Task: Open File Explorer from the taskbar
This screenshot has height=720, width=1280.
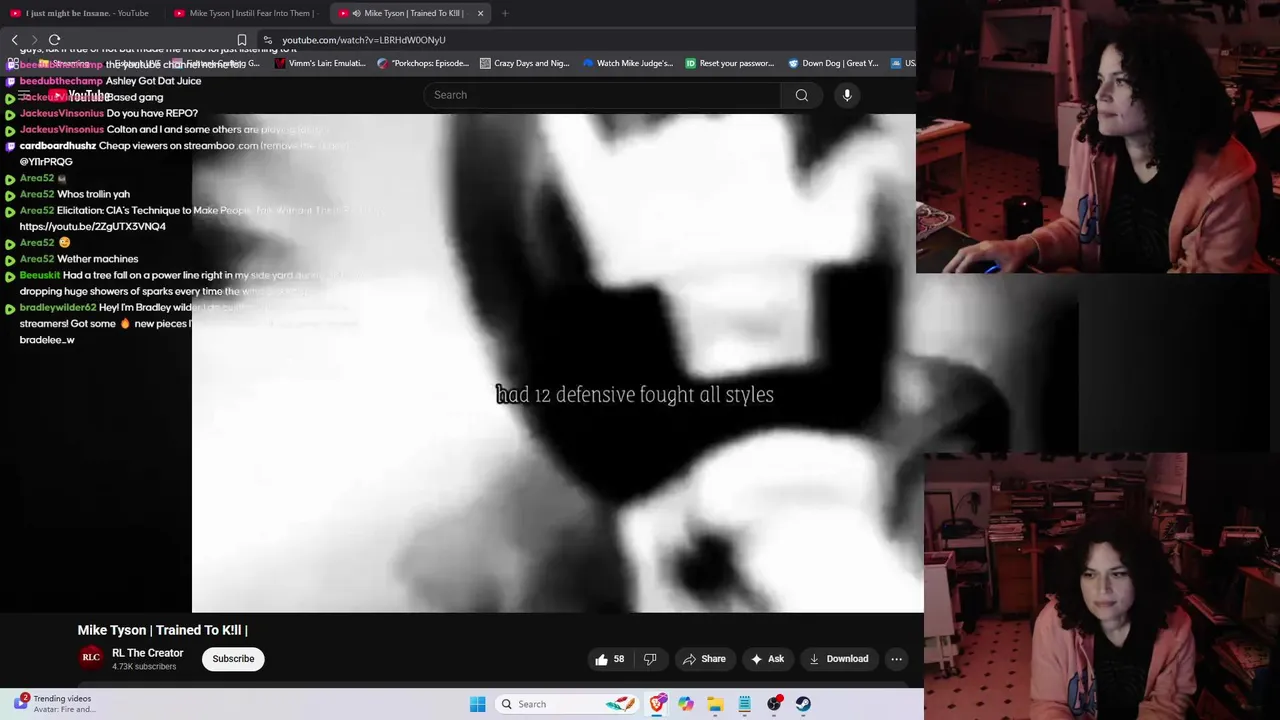Action: 715,704
